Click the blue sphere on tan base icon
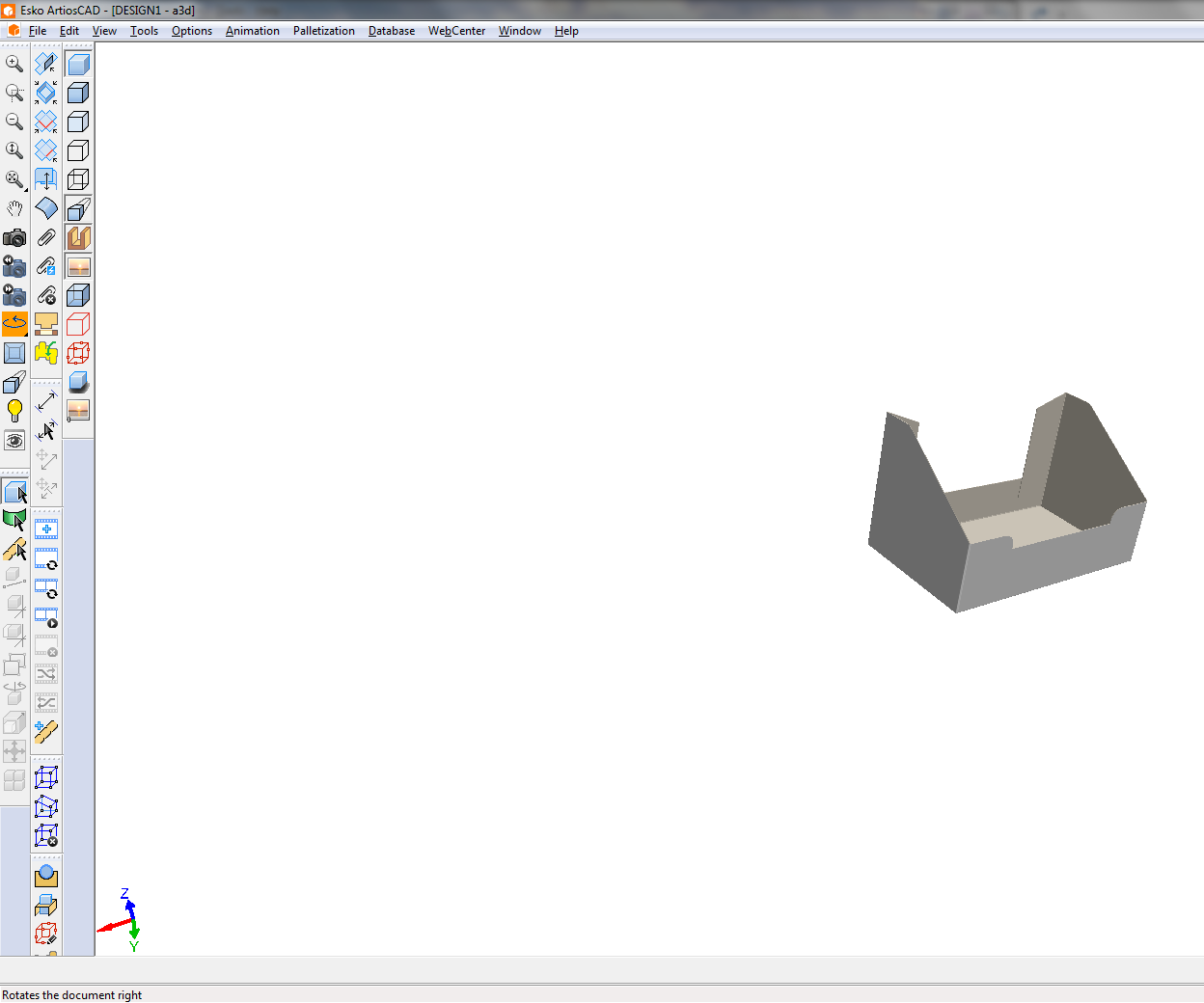1204x1003 pixels. (46, 876)
